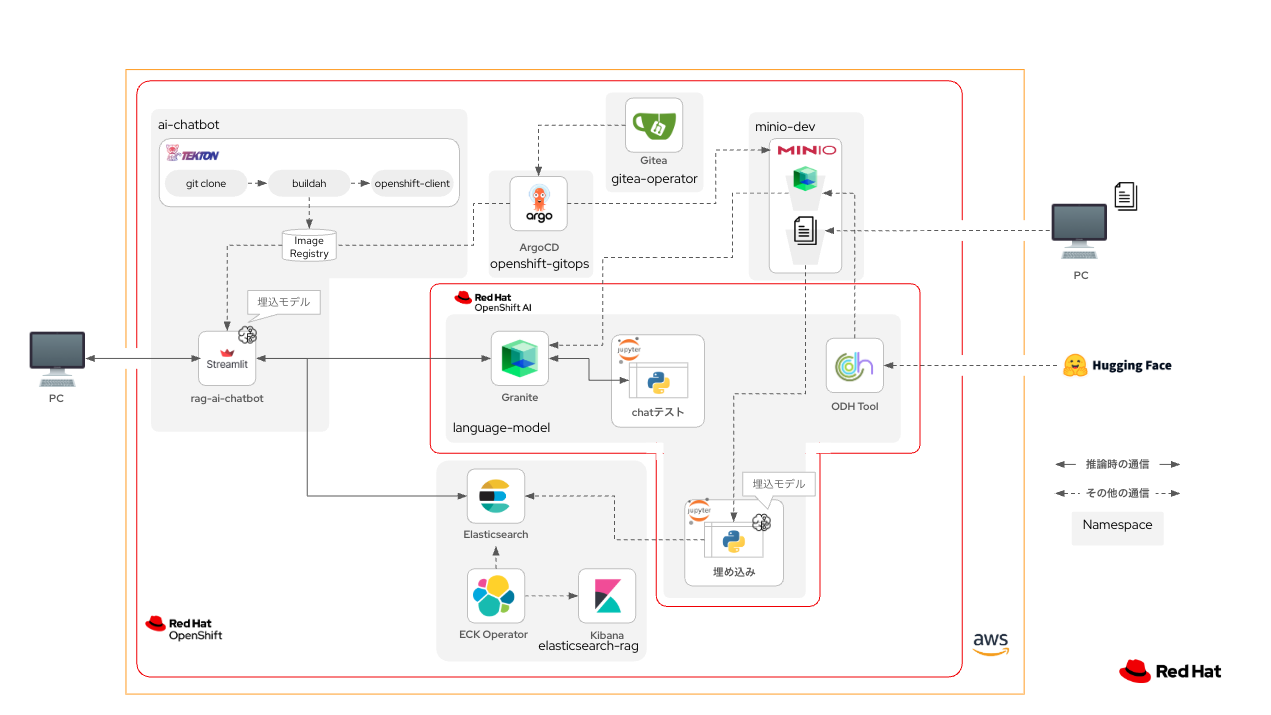Click the Elasticsearch icon

[x=496, y=496]
